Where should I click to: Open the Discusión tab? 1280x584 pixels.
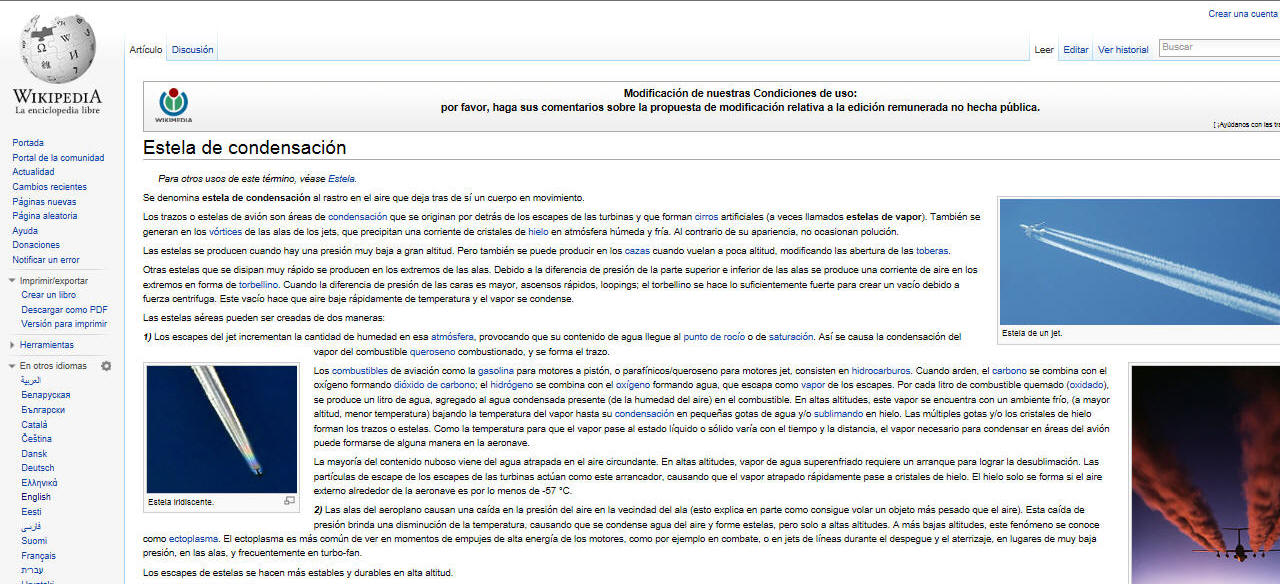[192, 50]
